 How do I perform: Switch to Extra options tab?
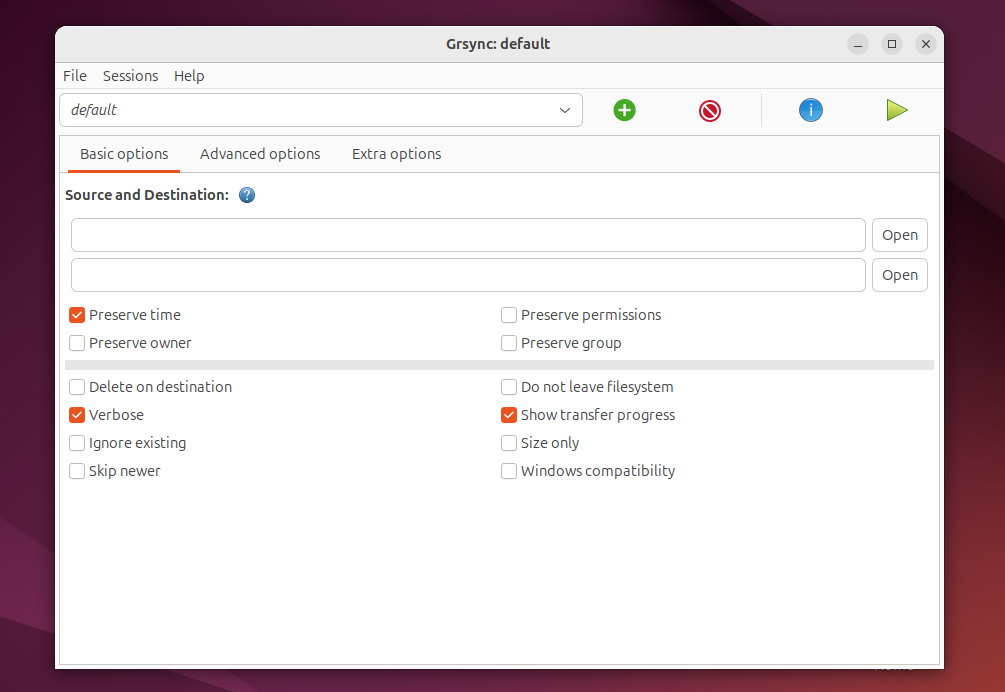click(396, 154)
